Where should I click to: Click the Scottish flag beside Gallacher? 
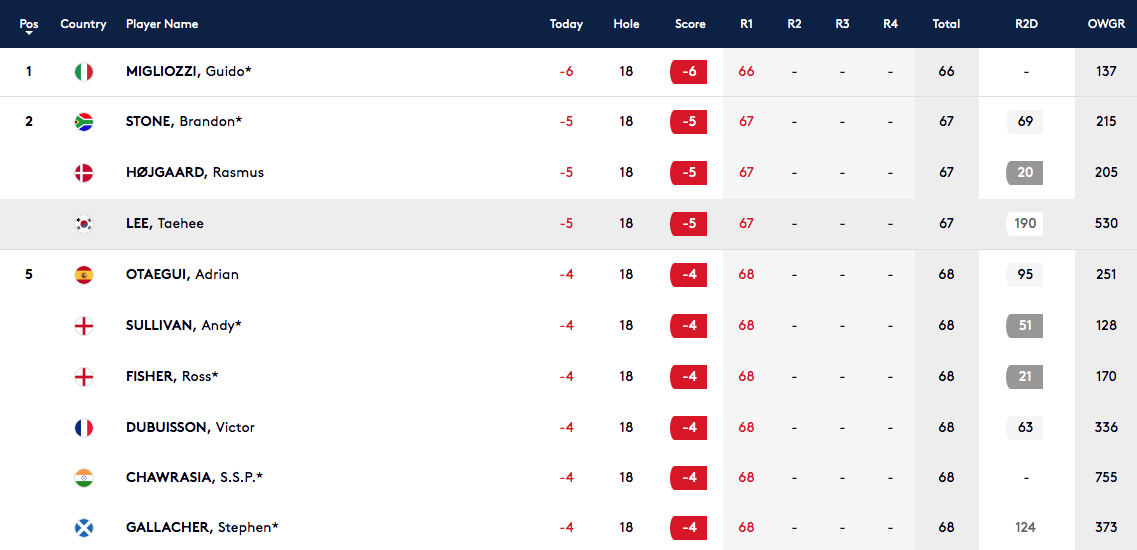pyautogui.click(x=84, y=528)
